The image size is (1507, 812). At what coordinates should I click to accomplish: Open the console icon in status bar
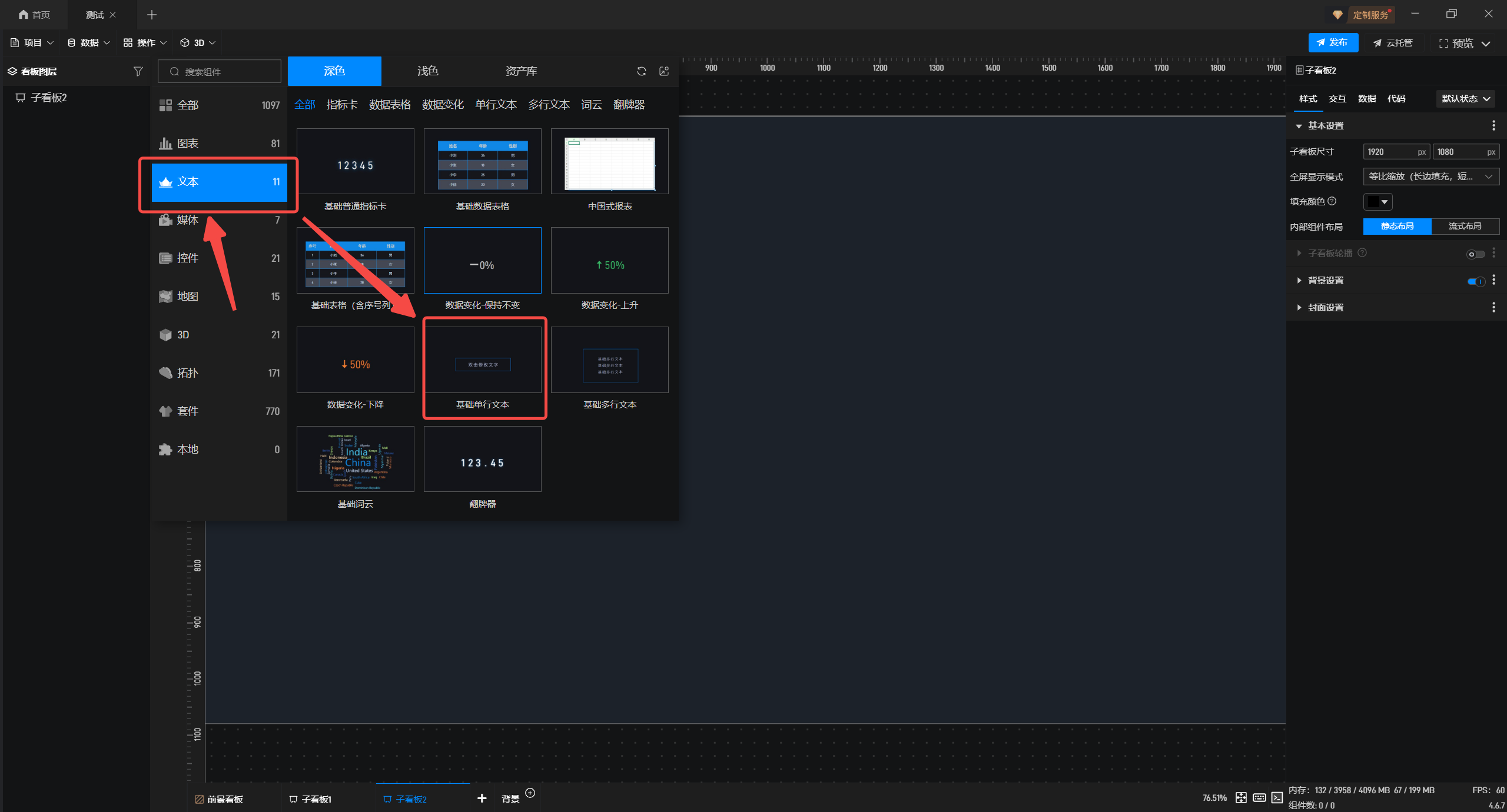pyautogui.click(x=1277, y=797)
